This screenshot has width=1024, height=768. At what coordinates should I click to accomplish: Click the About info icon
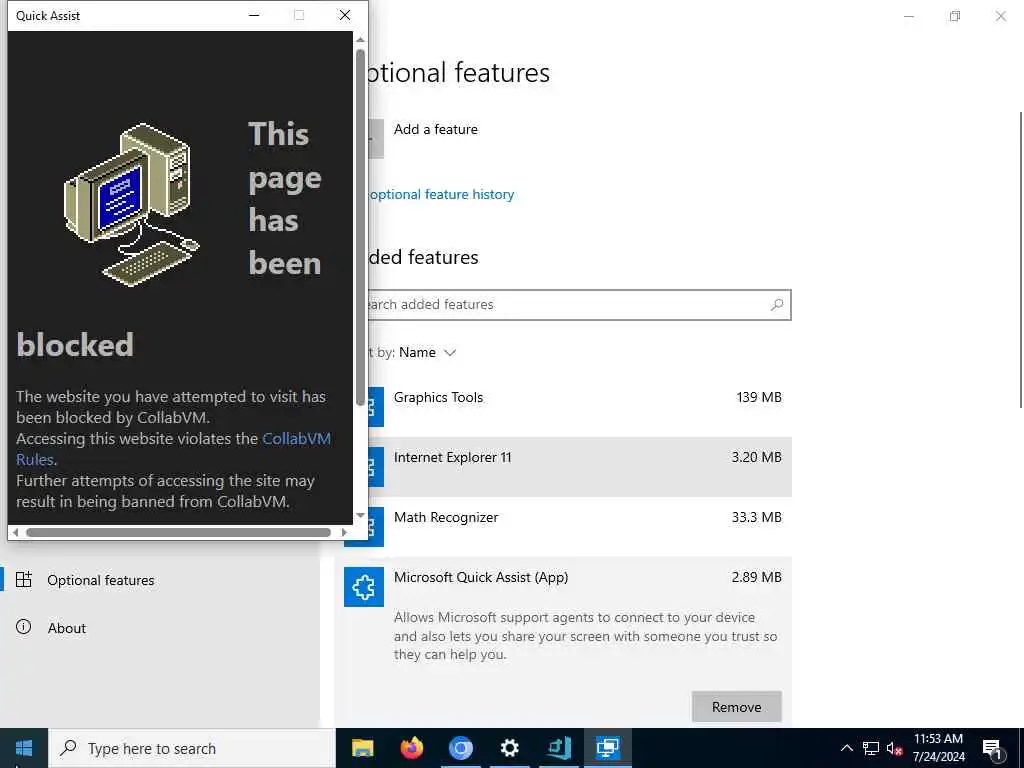[x=24, y=628]
